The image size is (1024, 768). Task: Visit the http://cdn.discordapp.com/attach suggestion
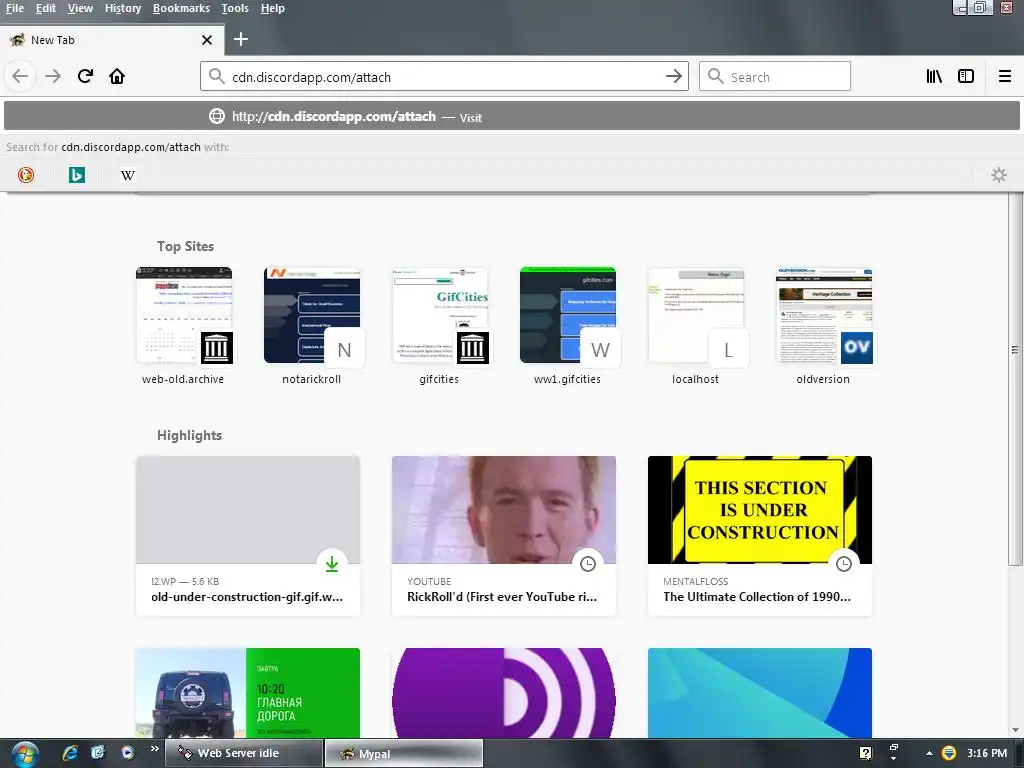(512, 116)
